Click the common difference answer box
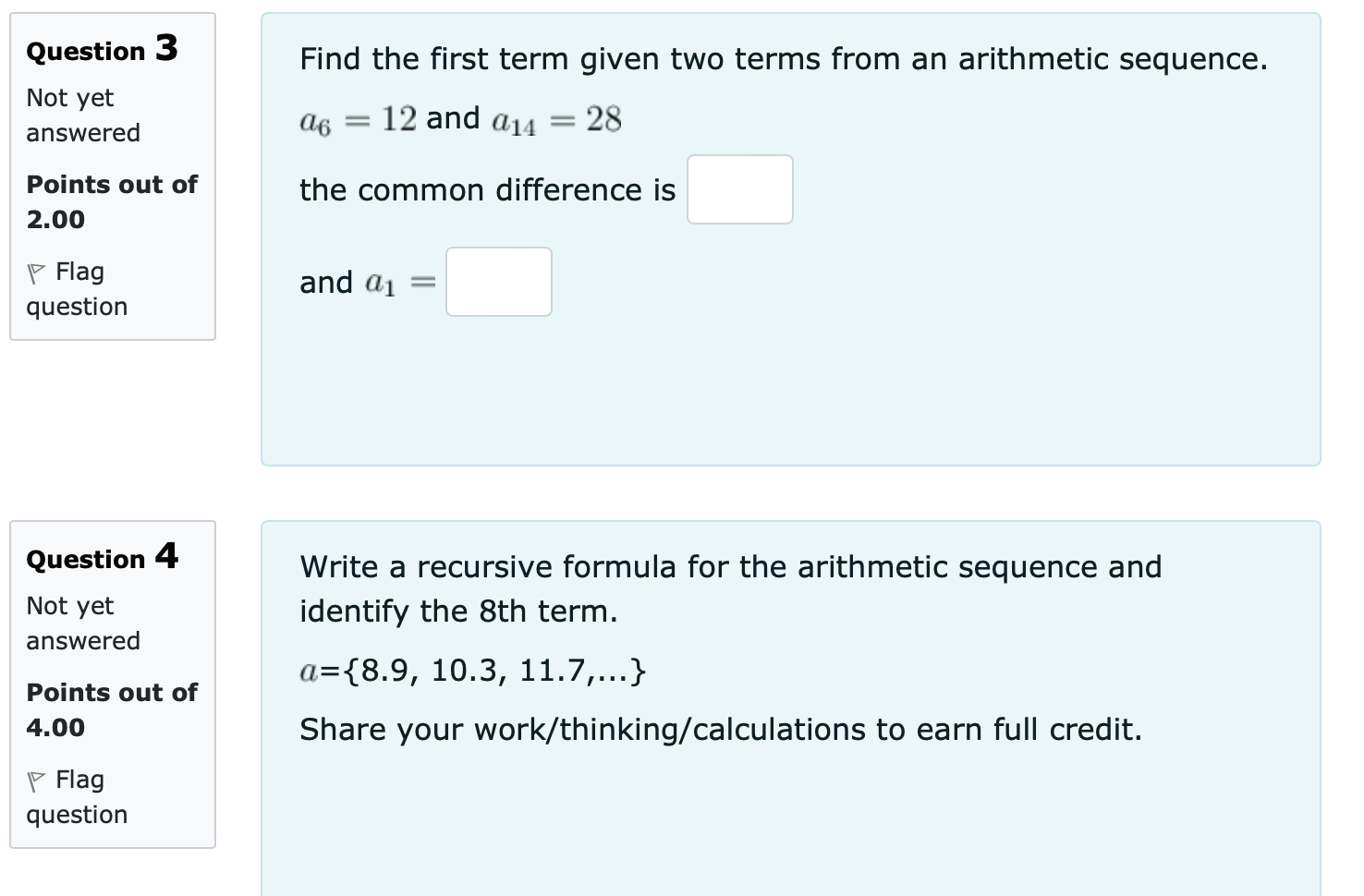This screenshot has width=1364, height=896. pos(739,189)
